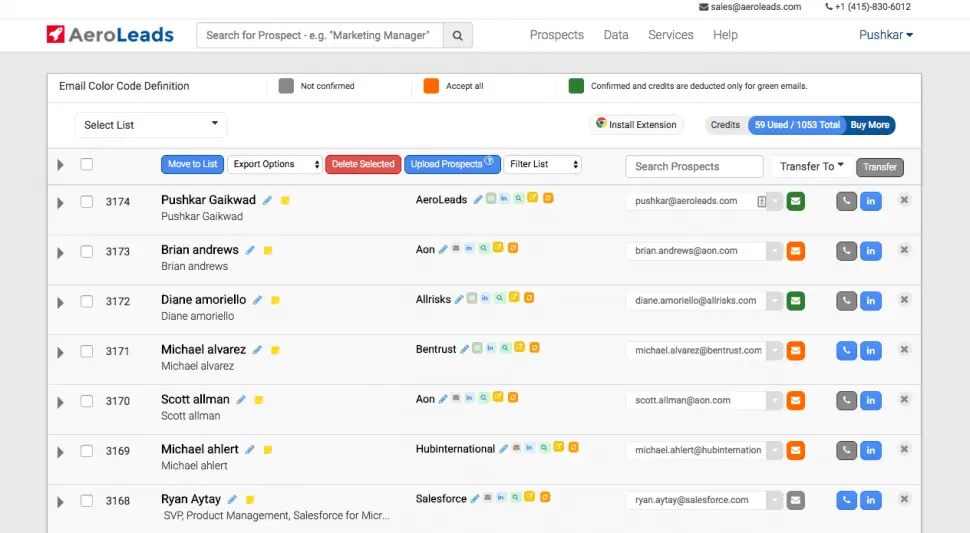The height and width of the screenshot is (533, 970).
Task: Click gray email icon for Ryan Aytay
Action: click(796, 500)
